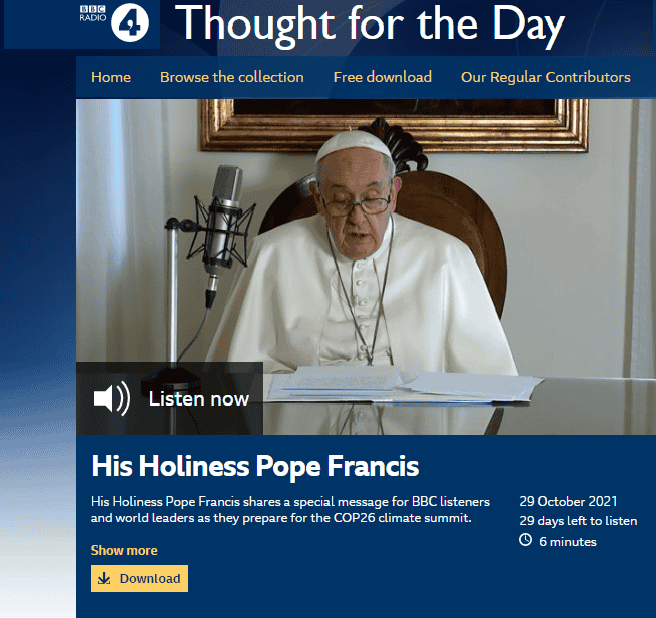Open Our Regular Contributors

point(546,77)
